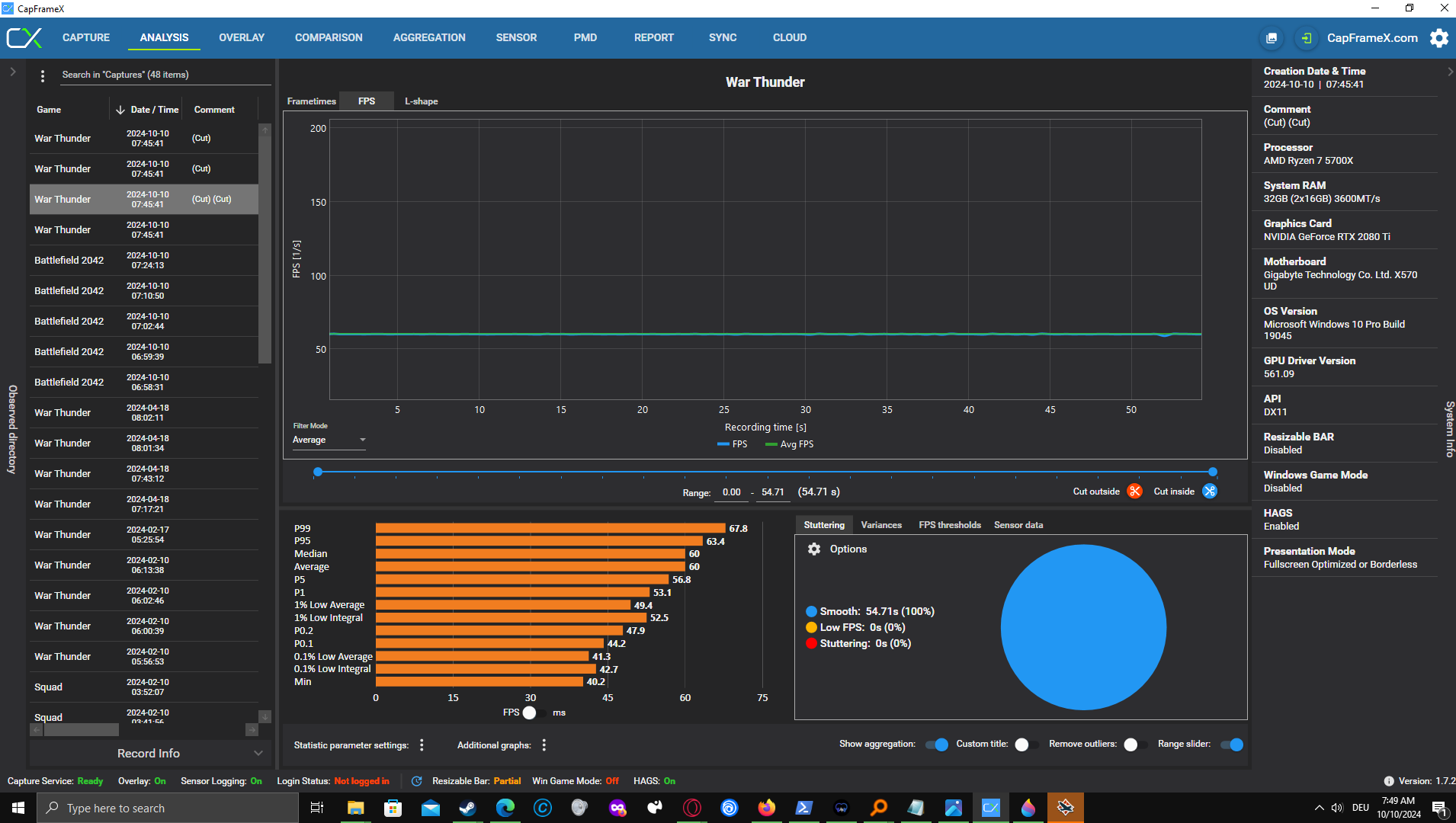Click the range start value 0.00 field
The height and width of the screenshot is (823, 1456).
click(x=731, y=492)
